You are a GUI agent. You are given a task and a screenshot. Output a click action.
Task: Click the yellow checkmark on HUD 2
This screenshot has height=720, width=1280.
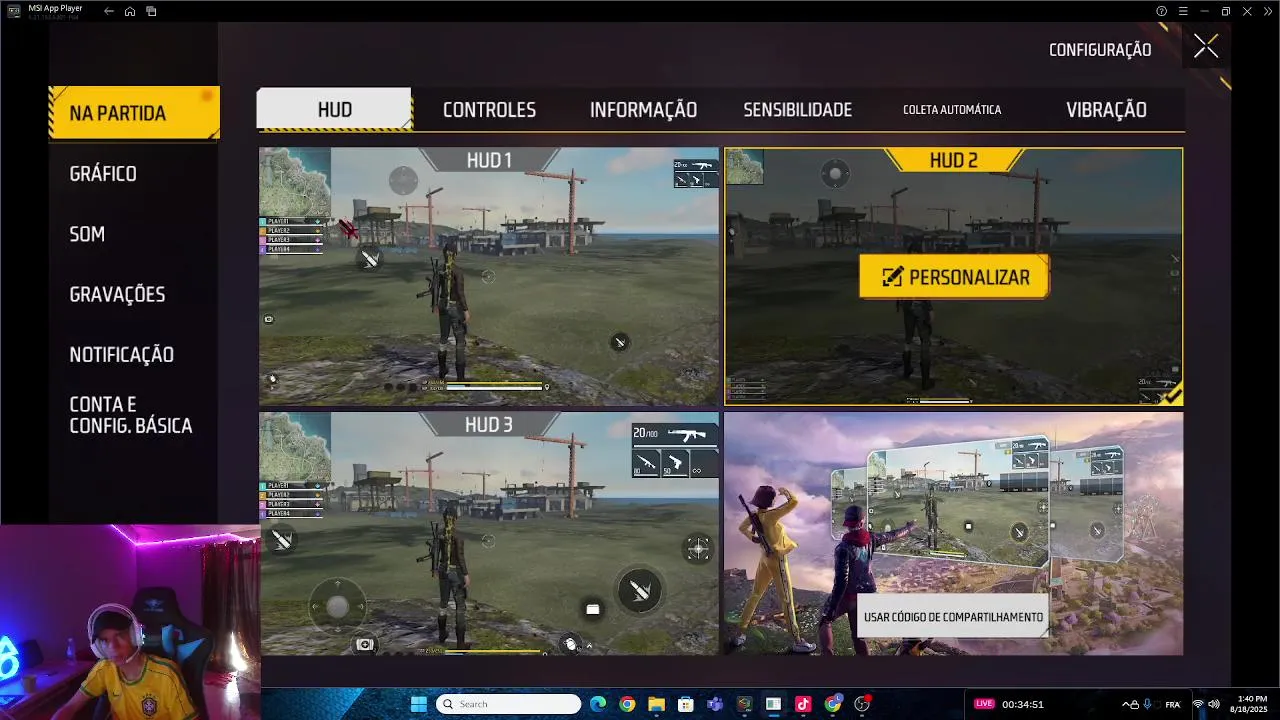click(x=1171, y=393)
